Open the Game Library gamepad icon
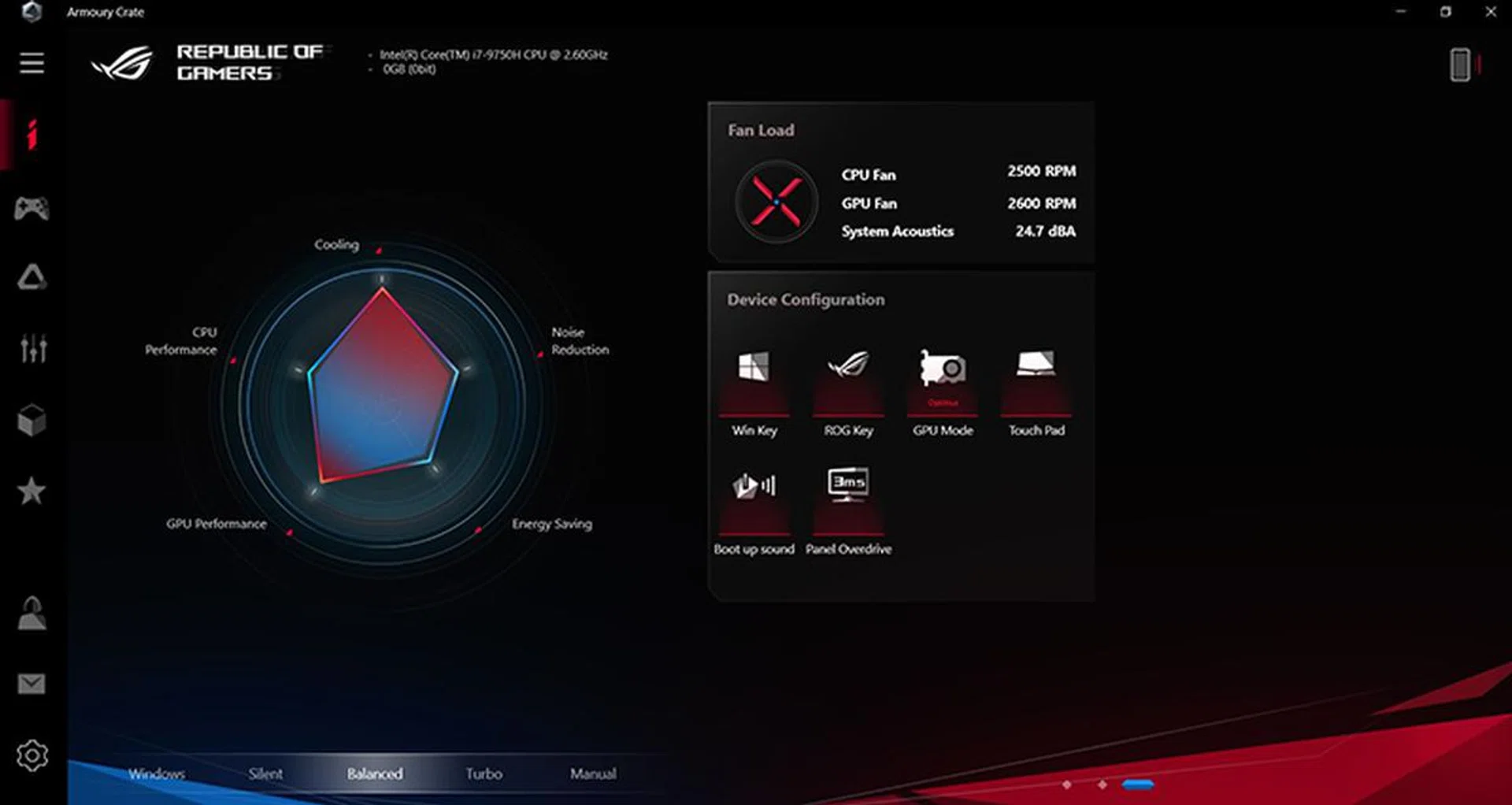This screenshot has width=1512, height=805. pyautogui.click(x=31, y=209)
